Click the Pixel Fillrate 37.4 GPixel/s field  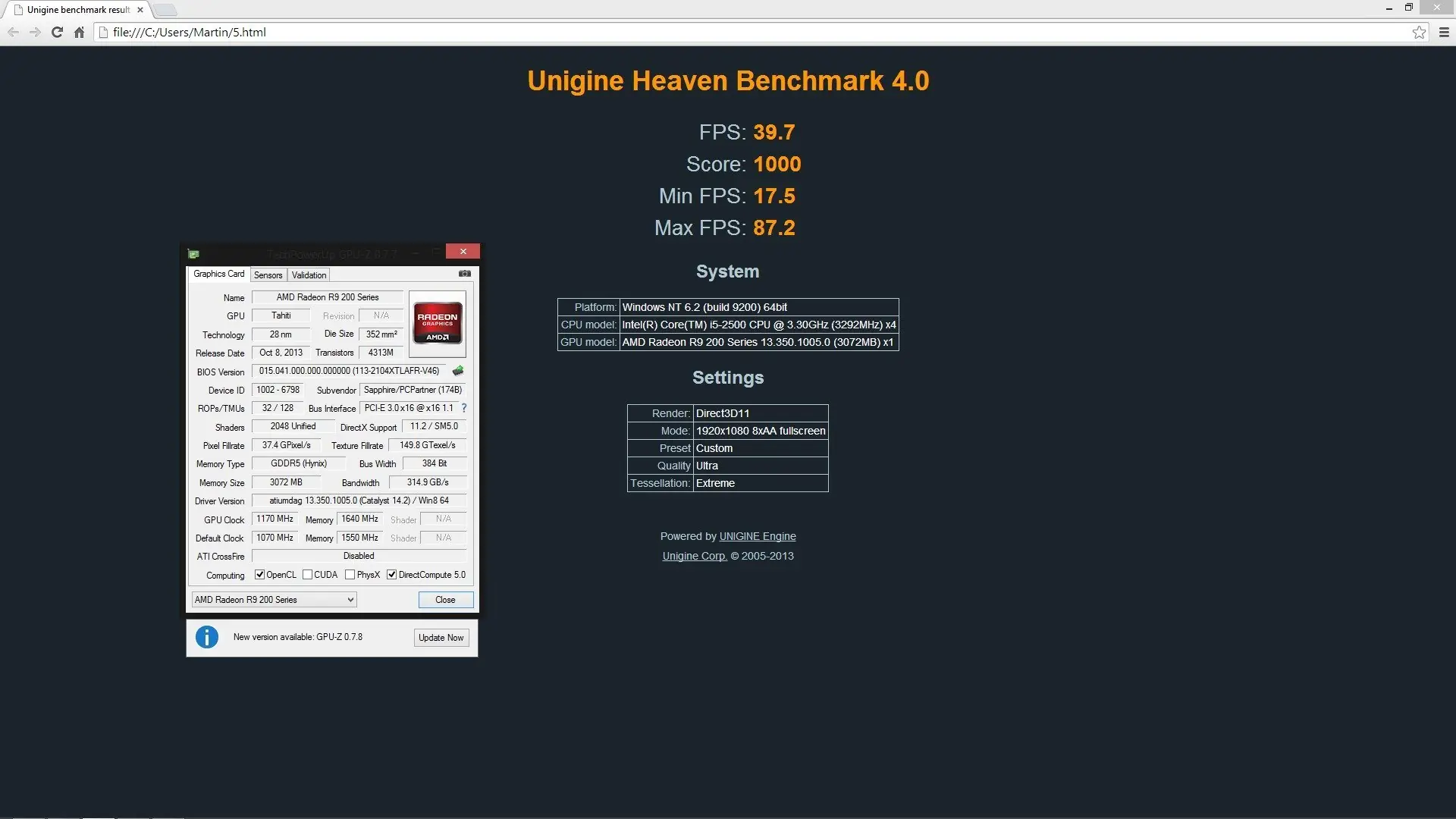coord(287,445)
